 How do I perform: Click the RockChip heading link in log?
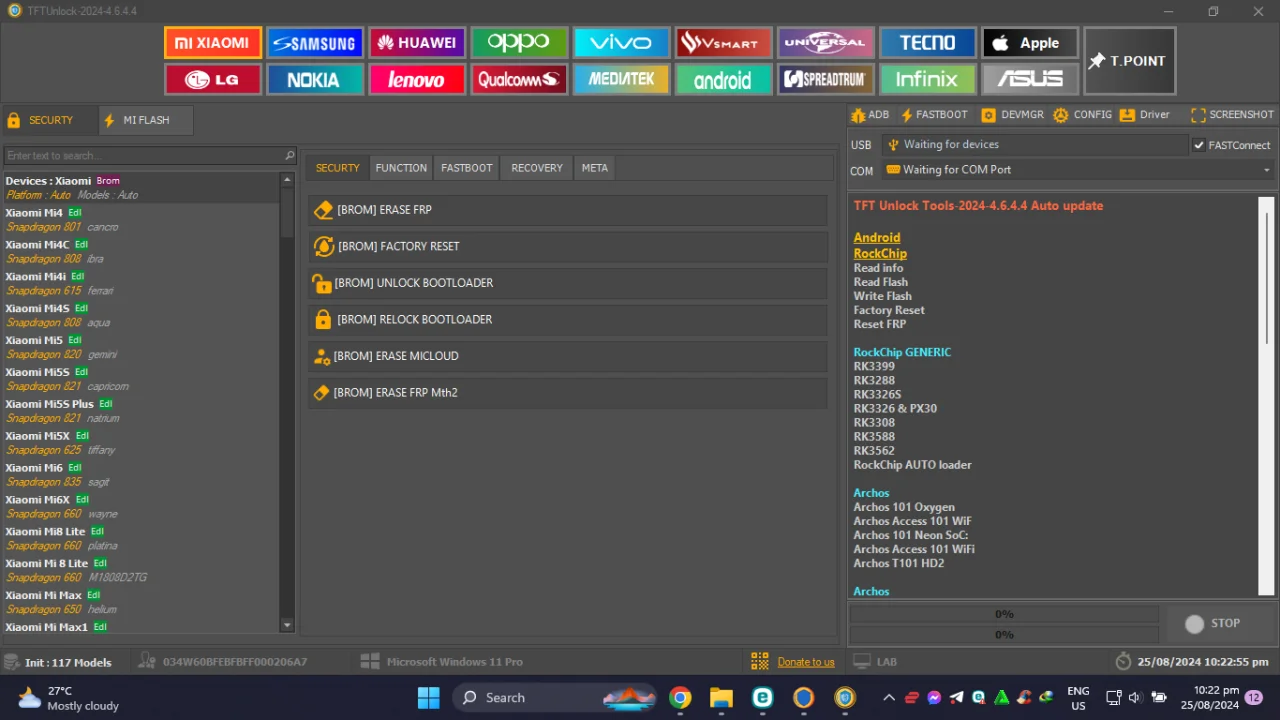coord(880,254)
